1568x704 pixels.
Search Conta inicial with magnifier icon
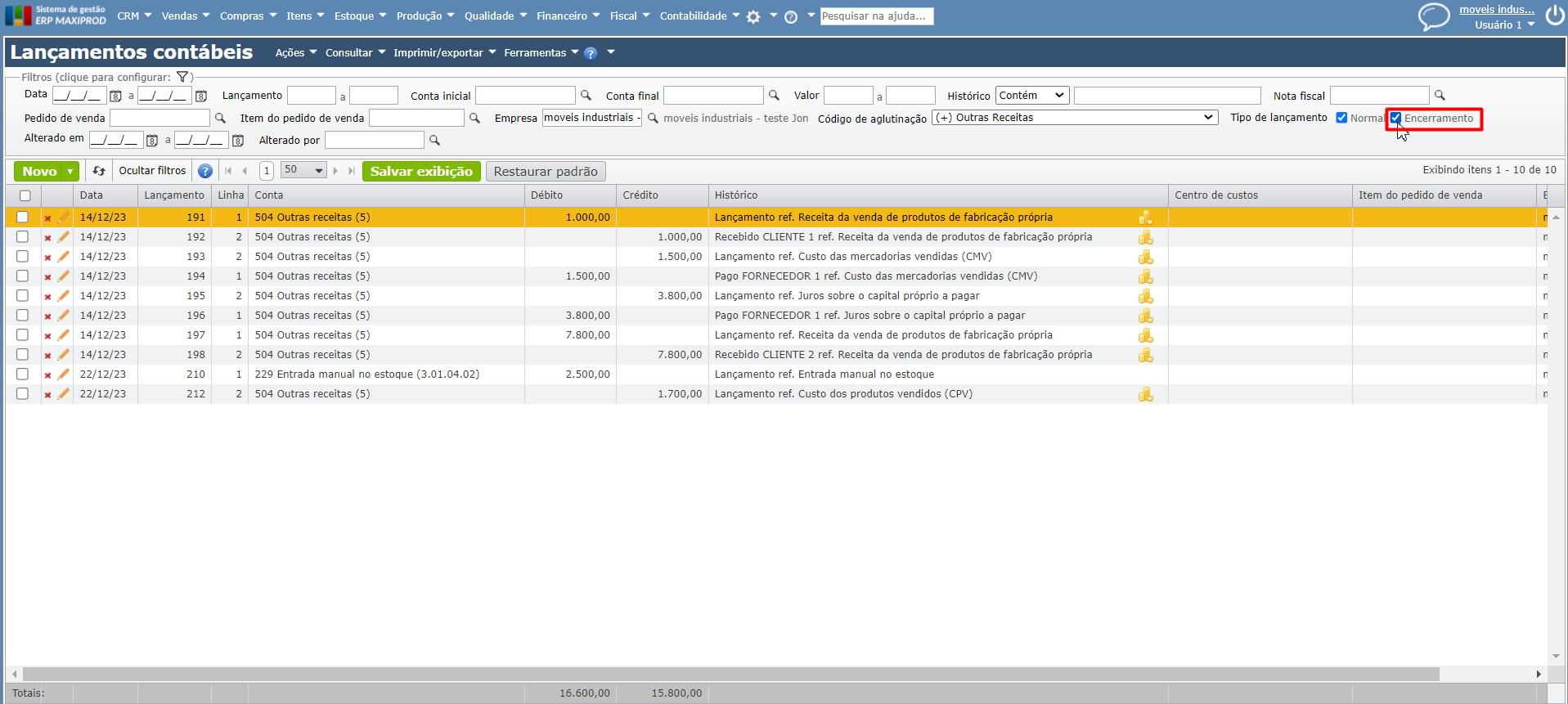point(586,96)
